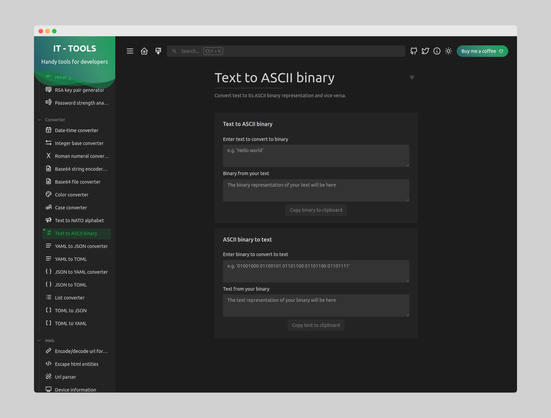551x418 pixels.
Task: Click the TOML to YAML icon
Action: click(x=48, y=323)
